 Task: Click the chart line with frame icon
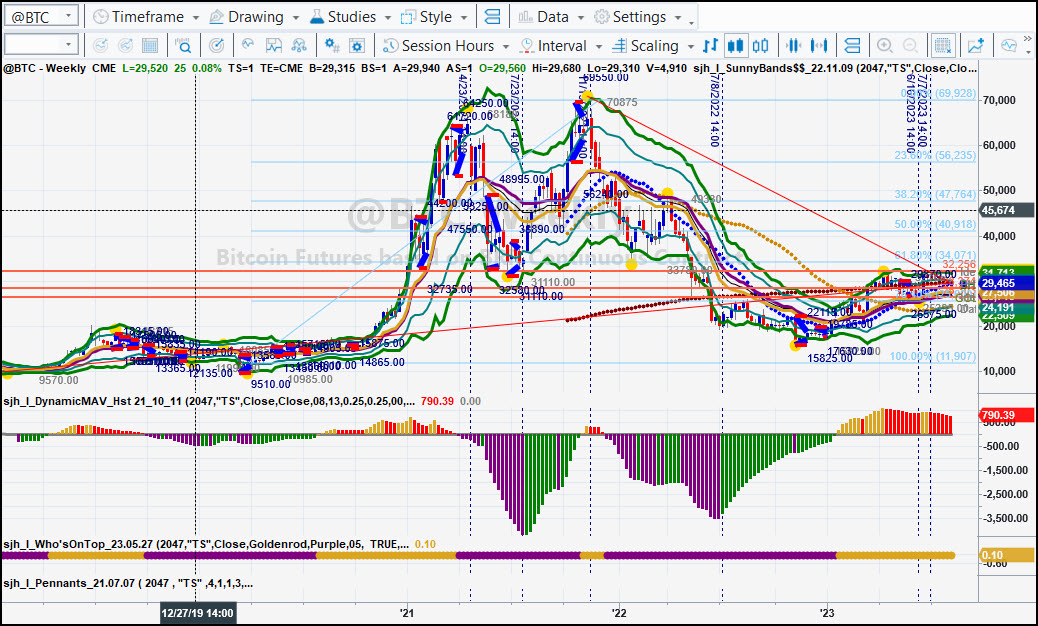pos(273,46)
